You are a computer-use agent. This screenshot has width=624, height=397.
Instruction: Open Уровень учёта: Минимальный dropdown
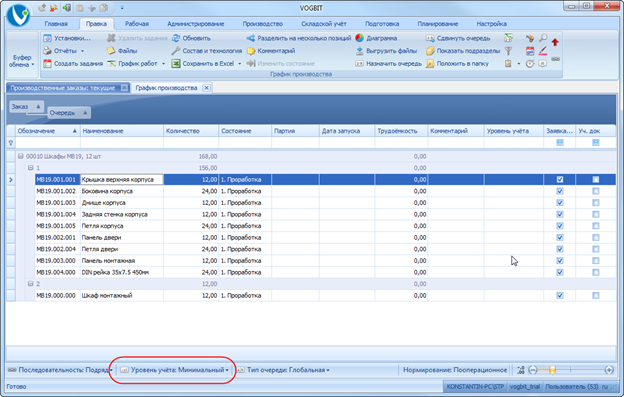[x=174, y=370]
